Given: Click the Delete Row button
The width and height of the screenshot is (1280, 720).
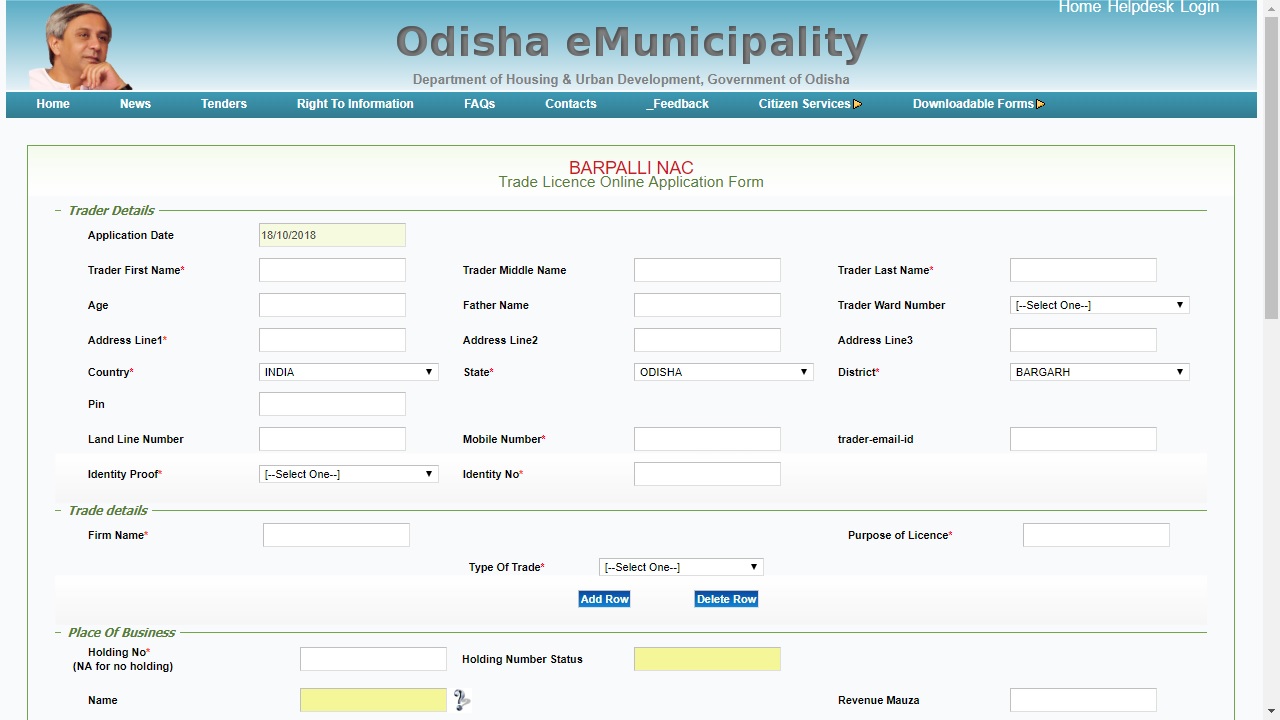Looking at the screenshot, I should point(726,598).
